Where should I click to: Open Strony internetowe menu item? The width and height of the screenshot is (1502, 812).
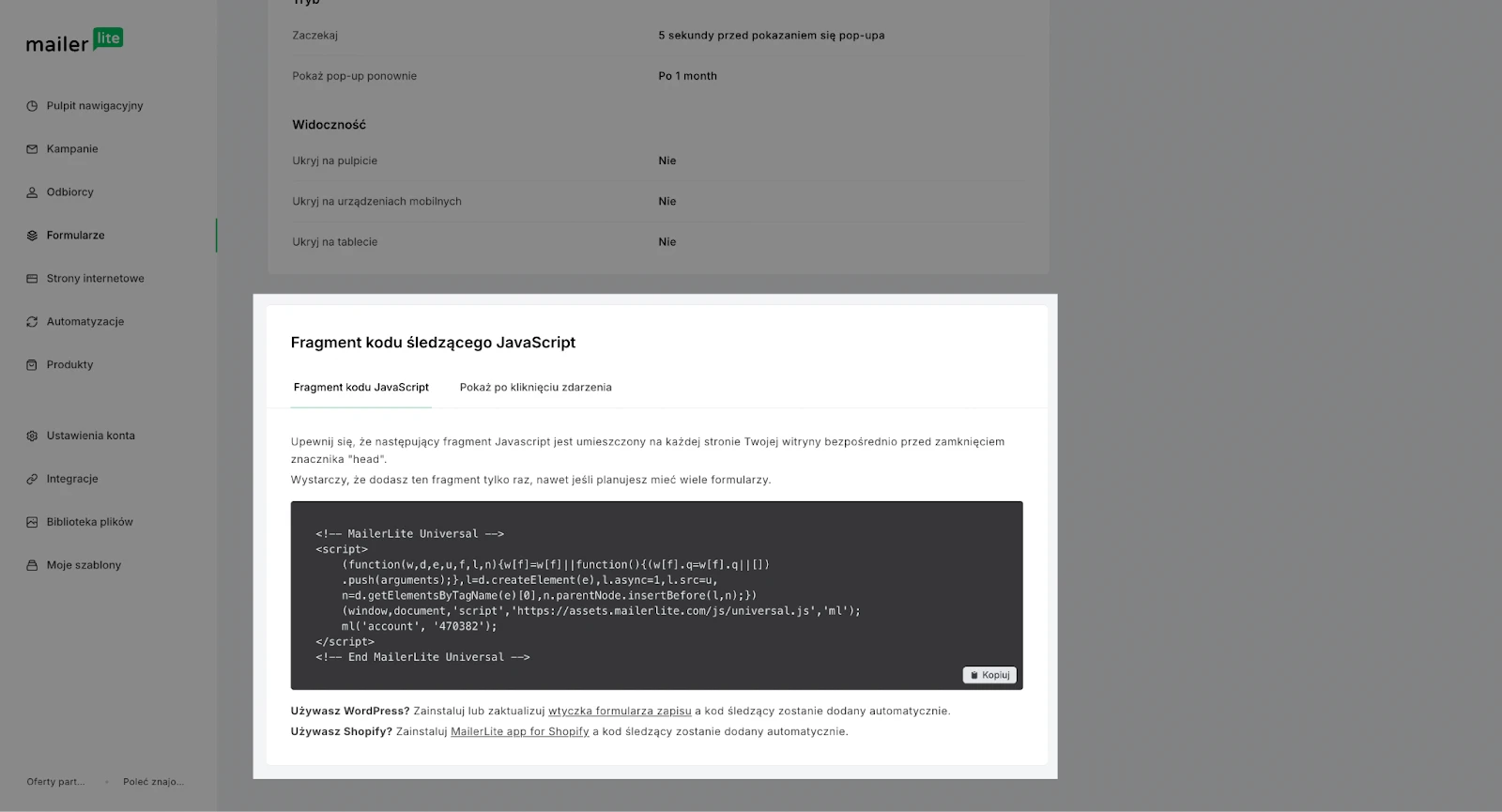click(x=96, y=279)
